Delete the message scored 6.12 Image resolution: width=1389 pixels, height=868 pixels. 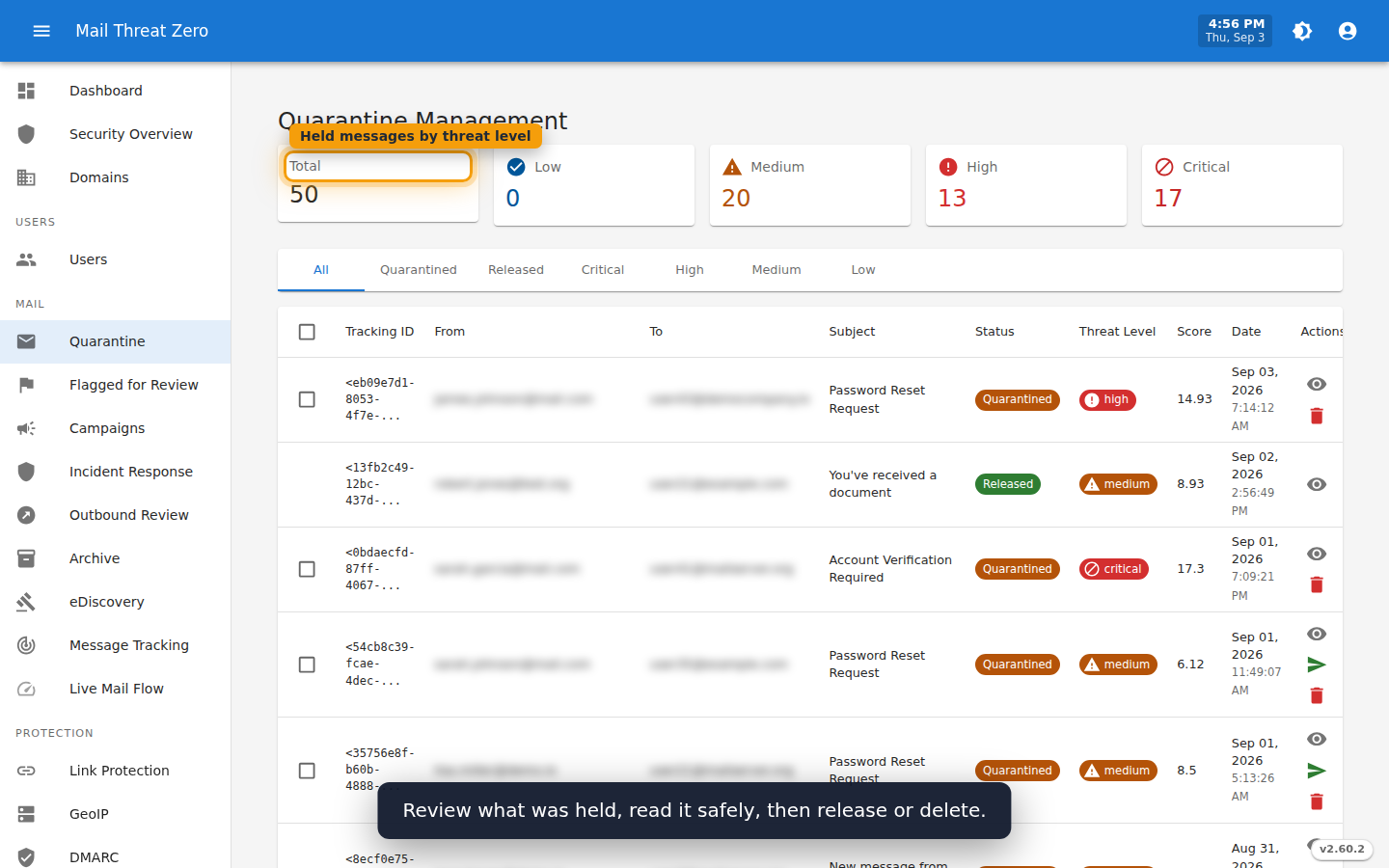1317,695
